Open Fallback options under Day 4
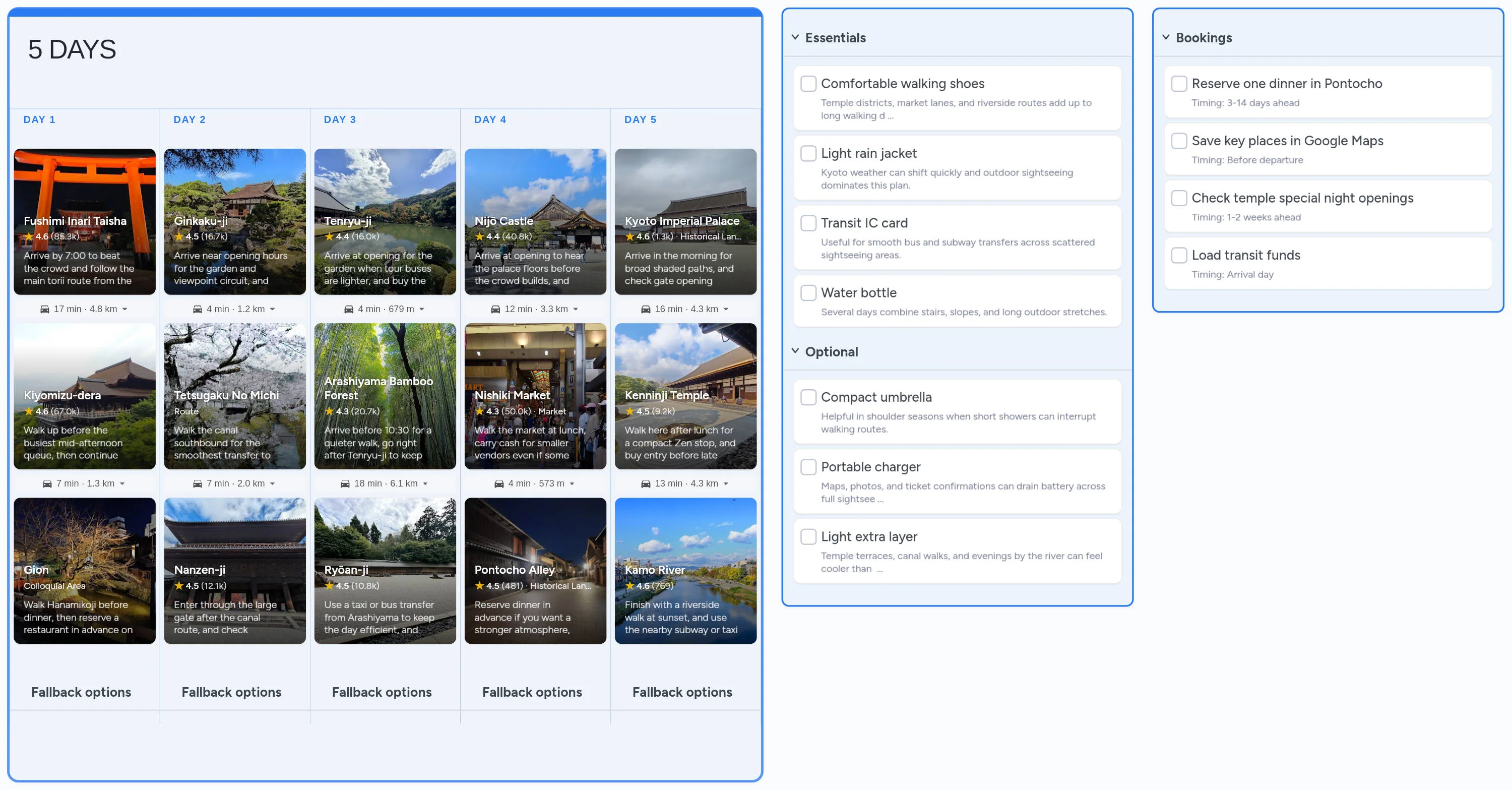This screenshot has height=790, width=1512. coord(532,692)
